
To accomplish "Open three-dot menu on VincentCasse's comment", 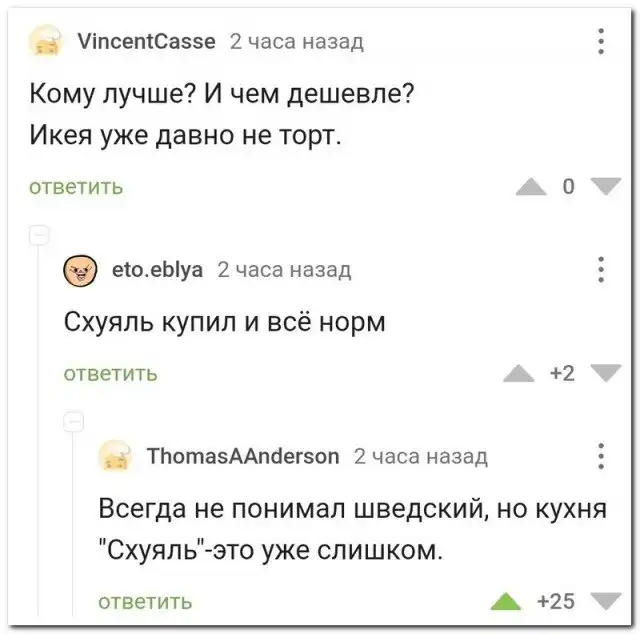I will (x=600, y=41).
